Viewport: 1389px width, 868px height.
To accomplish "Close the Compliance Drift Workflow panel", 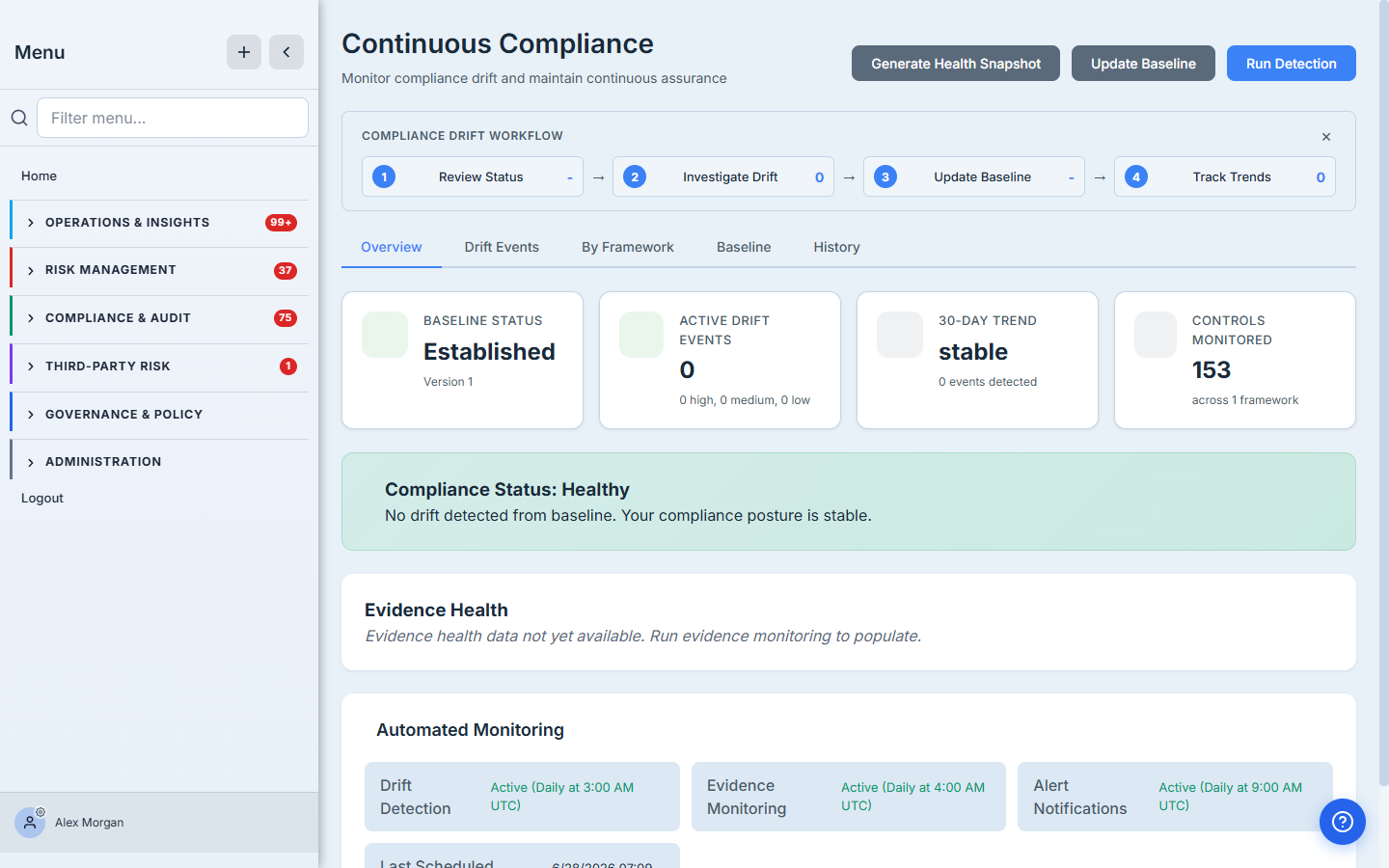I will click(x=1326, y=137).
